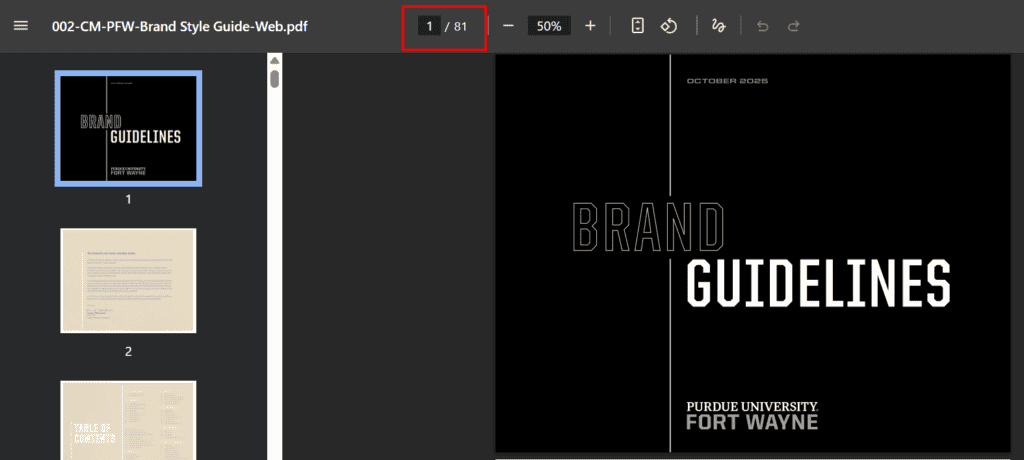The width and height of the screenshot is (1024, 460).
Task: Click the Purdue University Fort Wayne logo
Action: (752, 416)
